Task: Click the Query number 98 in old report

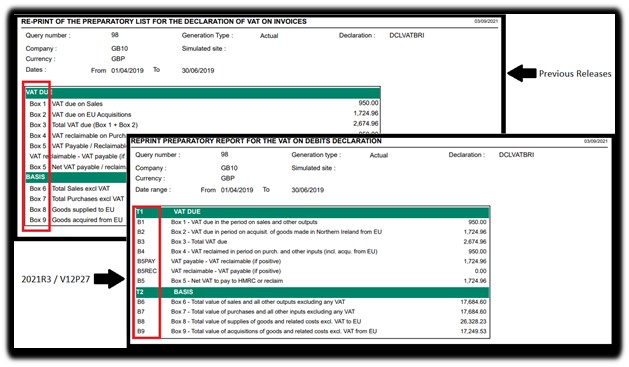Action: pos(115,35)
